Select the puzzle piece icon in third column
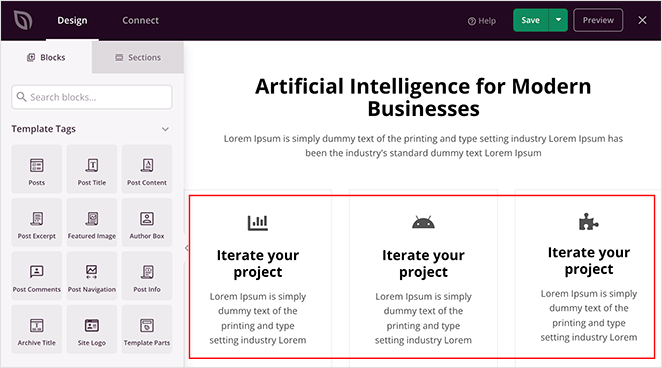The width and height of the screenshot is (662, 368). [x=589, y=222]
